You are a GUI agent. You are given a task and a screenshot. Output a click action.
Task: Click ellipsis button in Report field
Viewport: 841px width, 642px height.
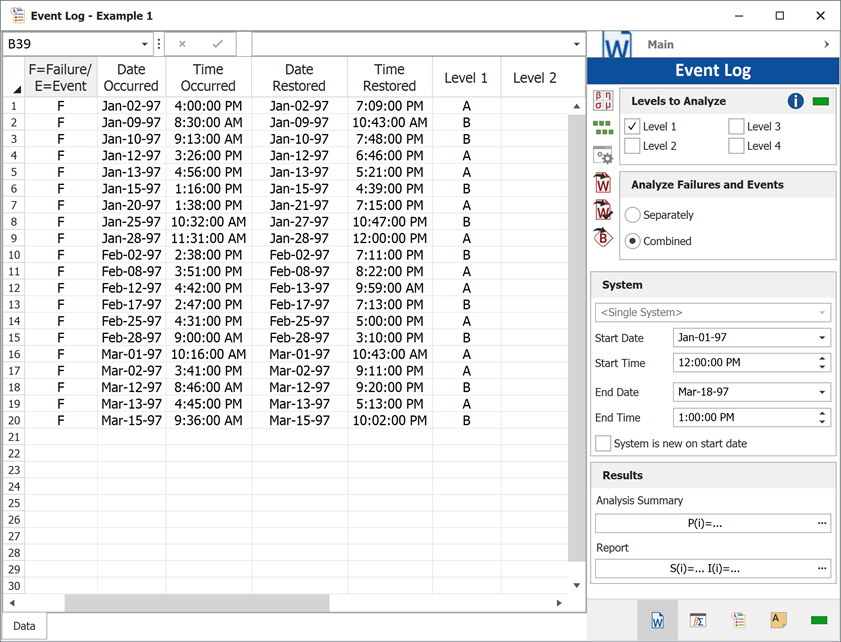click(822, 569)
